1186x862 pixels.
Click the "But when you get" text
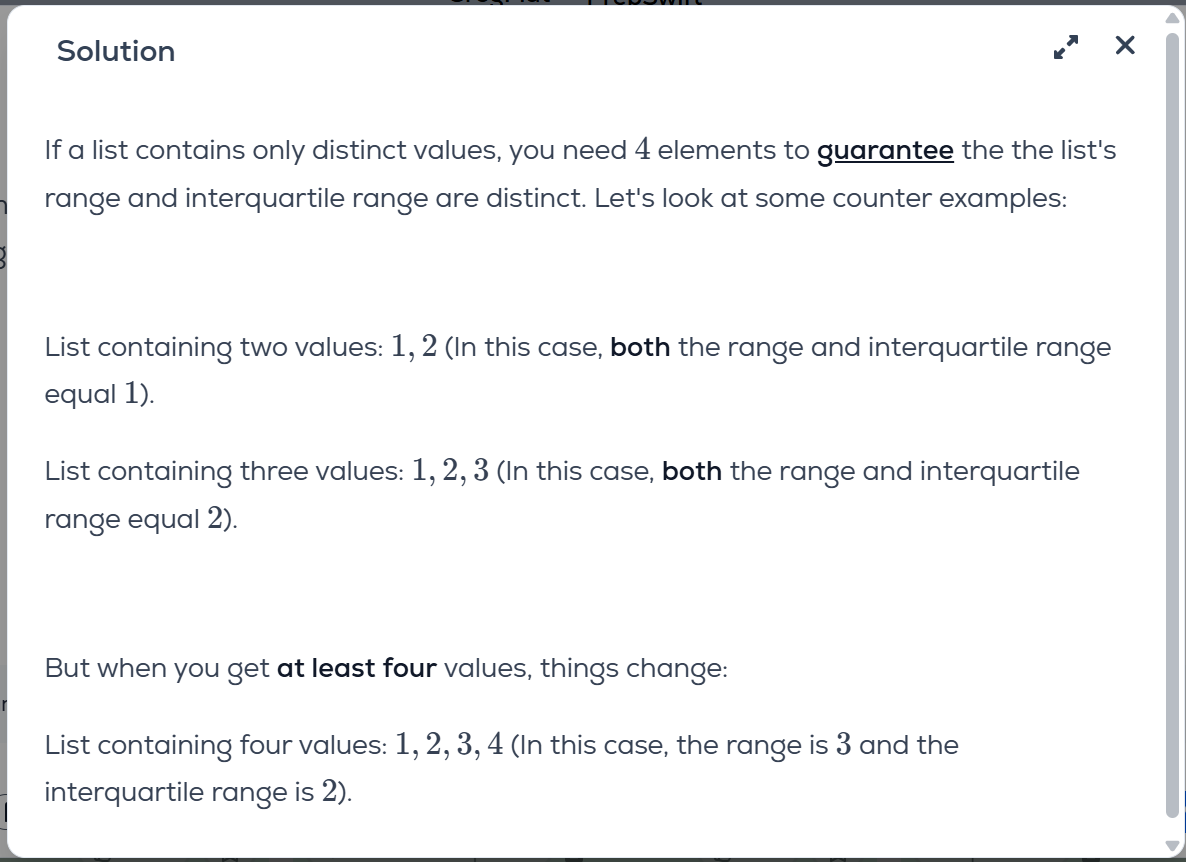tap(157, 668)
